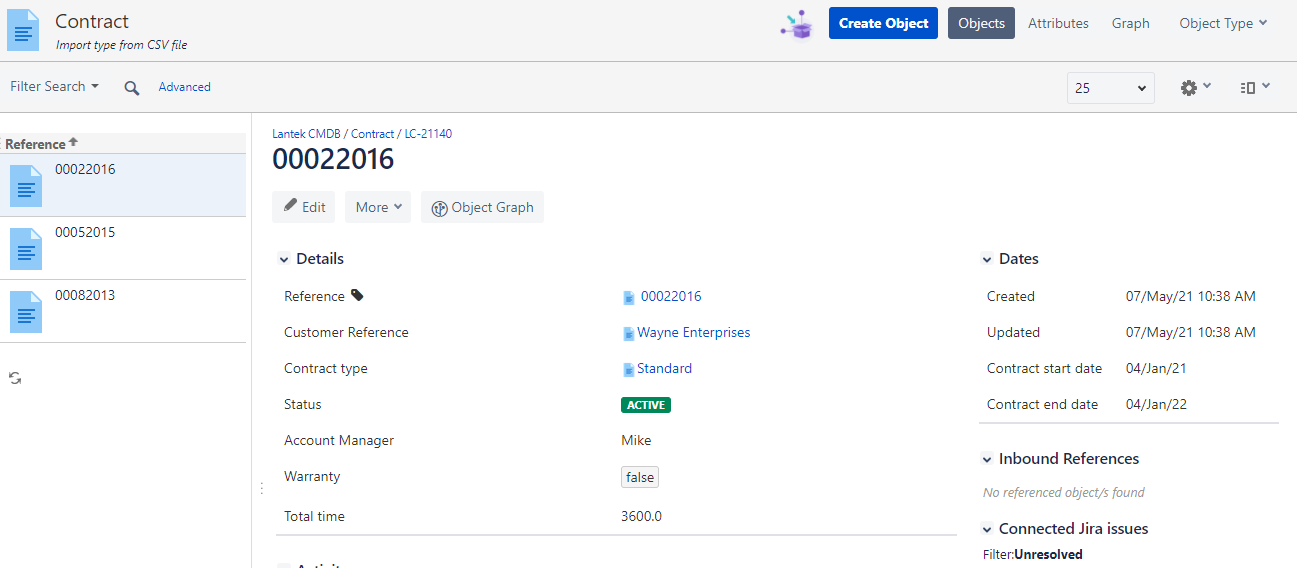Image resolution: width=1299 pixels, height=568 pixels.
Task: Click the purple import box icon
Action: coord(797,24)
